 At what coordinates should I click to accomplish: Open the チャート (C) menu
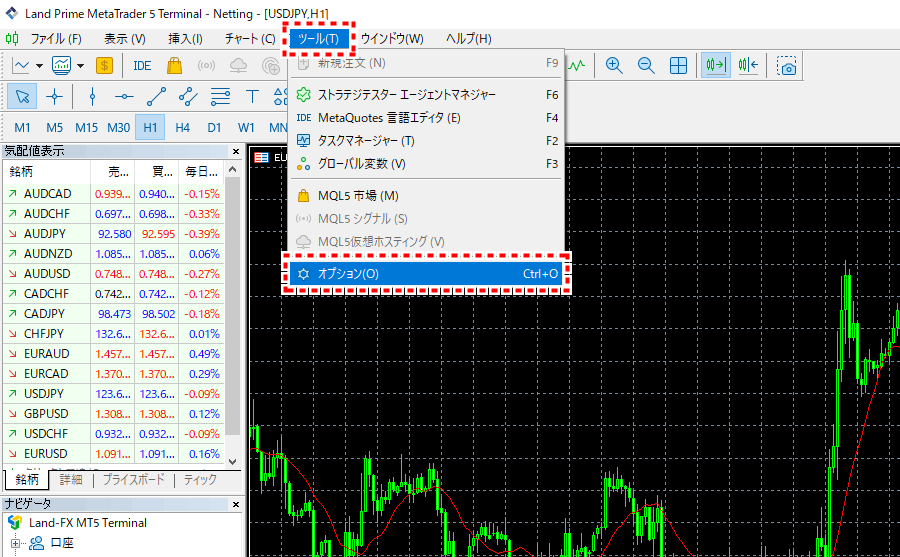[x=250, y=39]
